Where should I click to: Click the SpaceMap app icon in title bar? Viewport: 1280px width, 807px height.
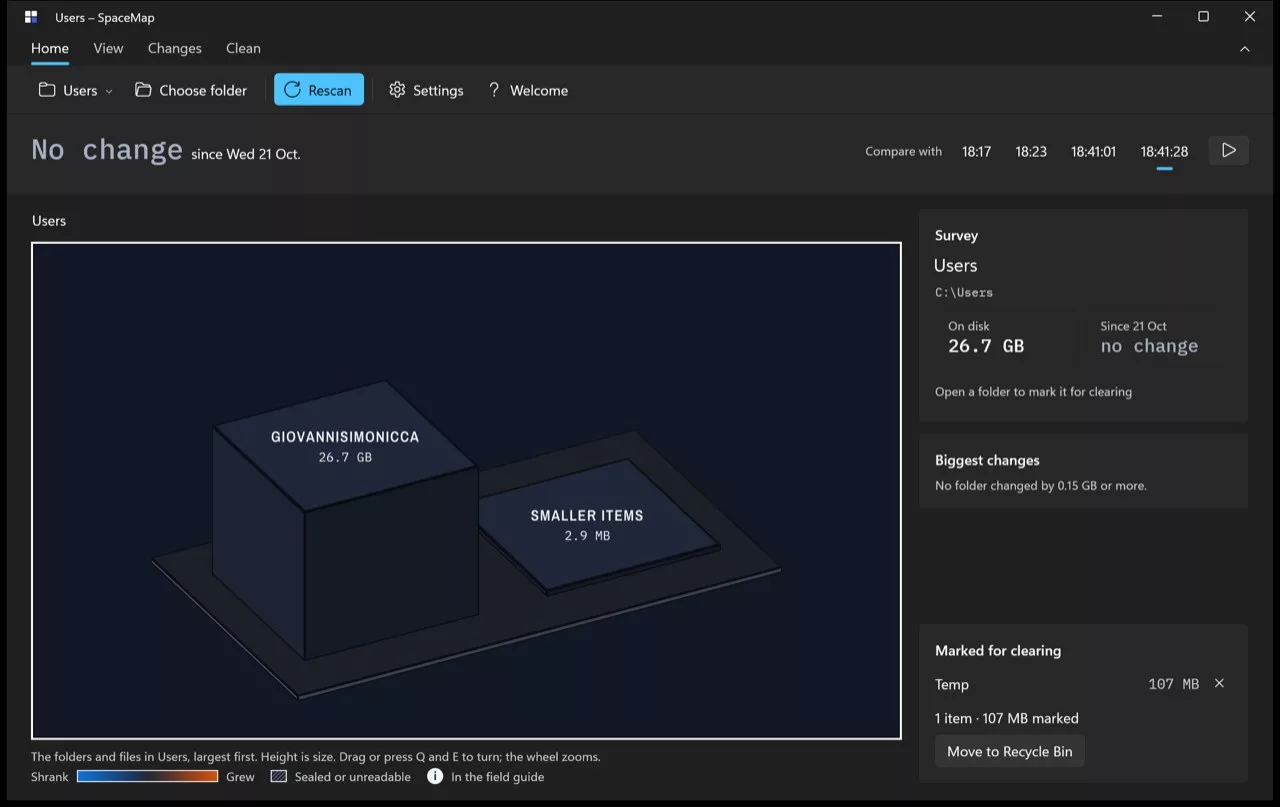(x=31, y=17)
